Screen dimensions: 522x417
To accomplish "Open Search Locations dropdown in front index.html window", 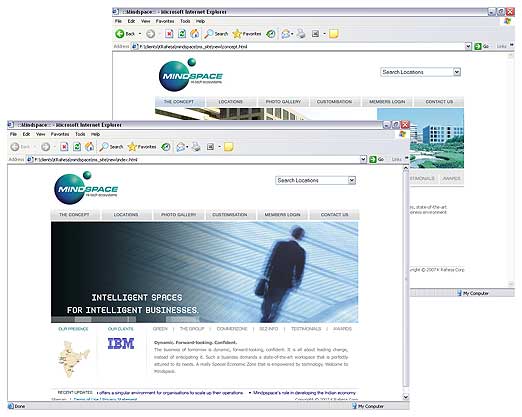I will tap(352, 180).
